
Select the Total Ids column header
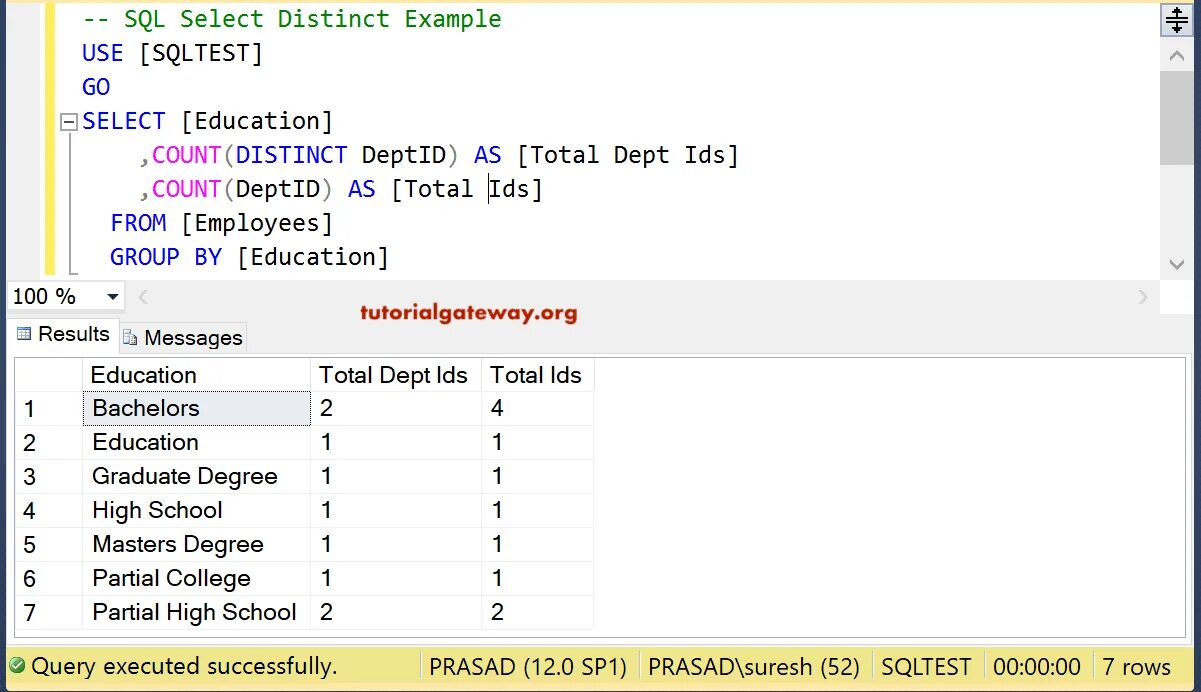(x=538, y=375)
